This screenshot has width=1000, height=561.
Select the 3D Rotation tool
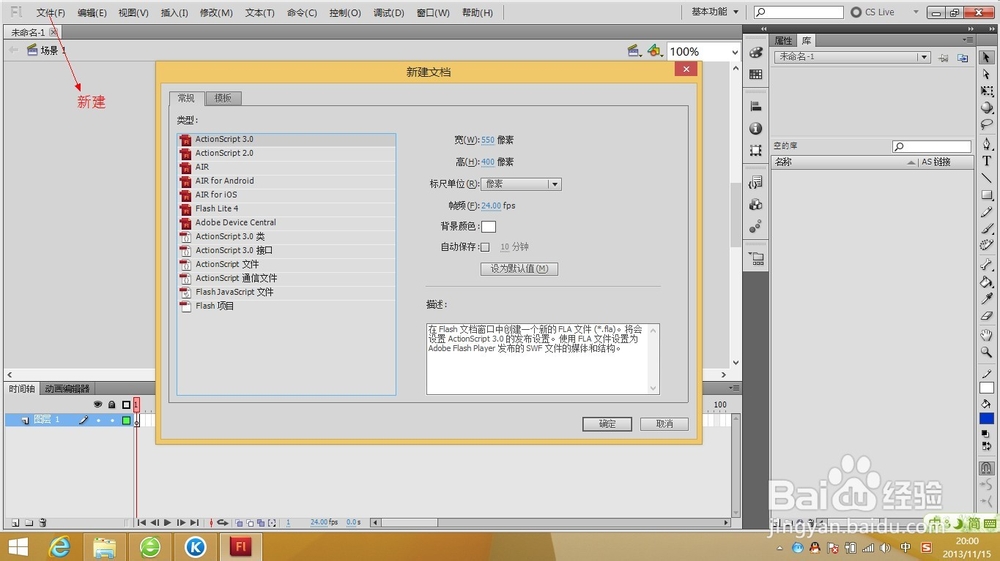[x=986, y=107]
